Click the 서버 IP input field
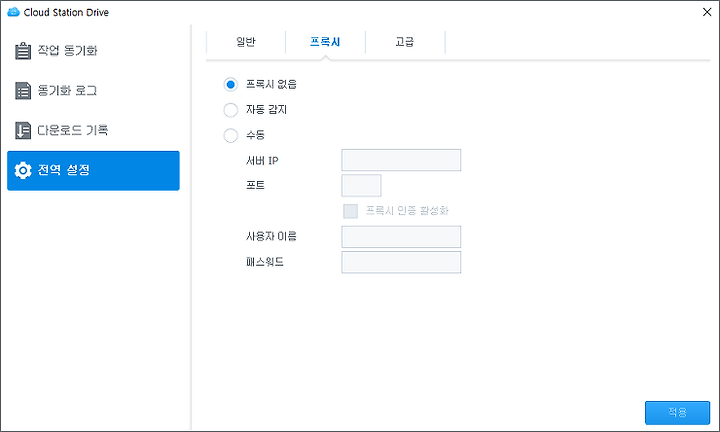 coord(401,160)
